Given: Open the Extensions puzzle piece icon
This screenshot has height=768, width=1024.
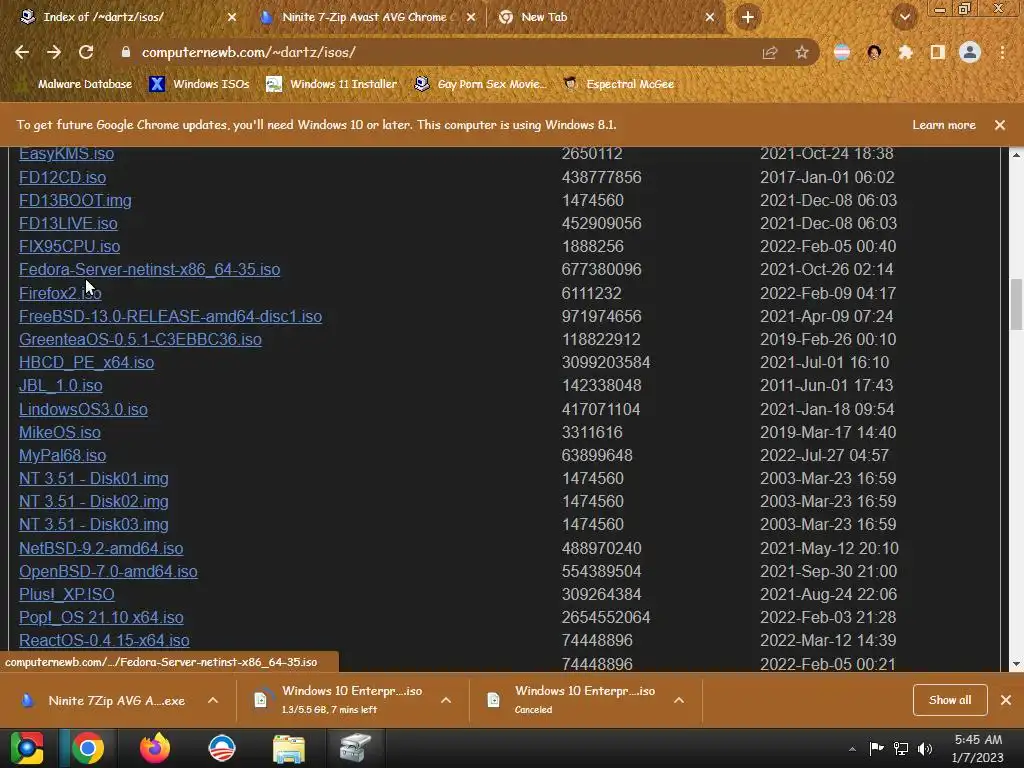Looking at the screenshot, I should 905,52.
